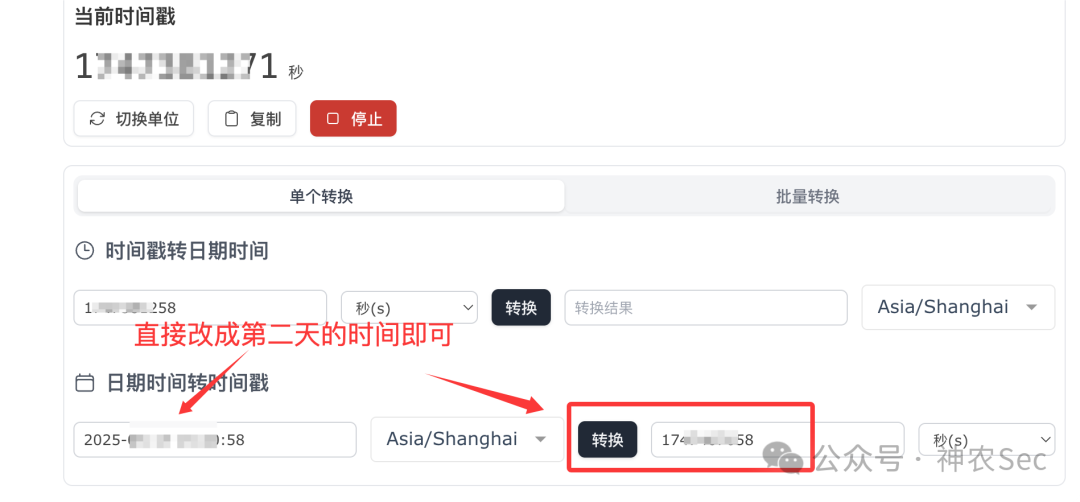Screen dimensions: 1080x502
Task: Click 转换 button inside the red box
Action: [x=608, y=439]
